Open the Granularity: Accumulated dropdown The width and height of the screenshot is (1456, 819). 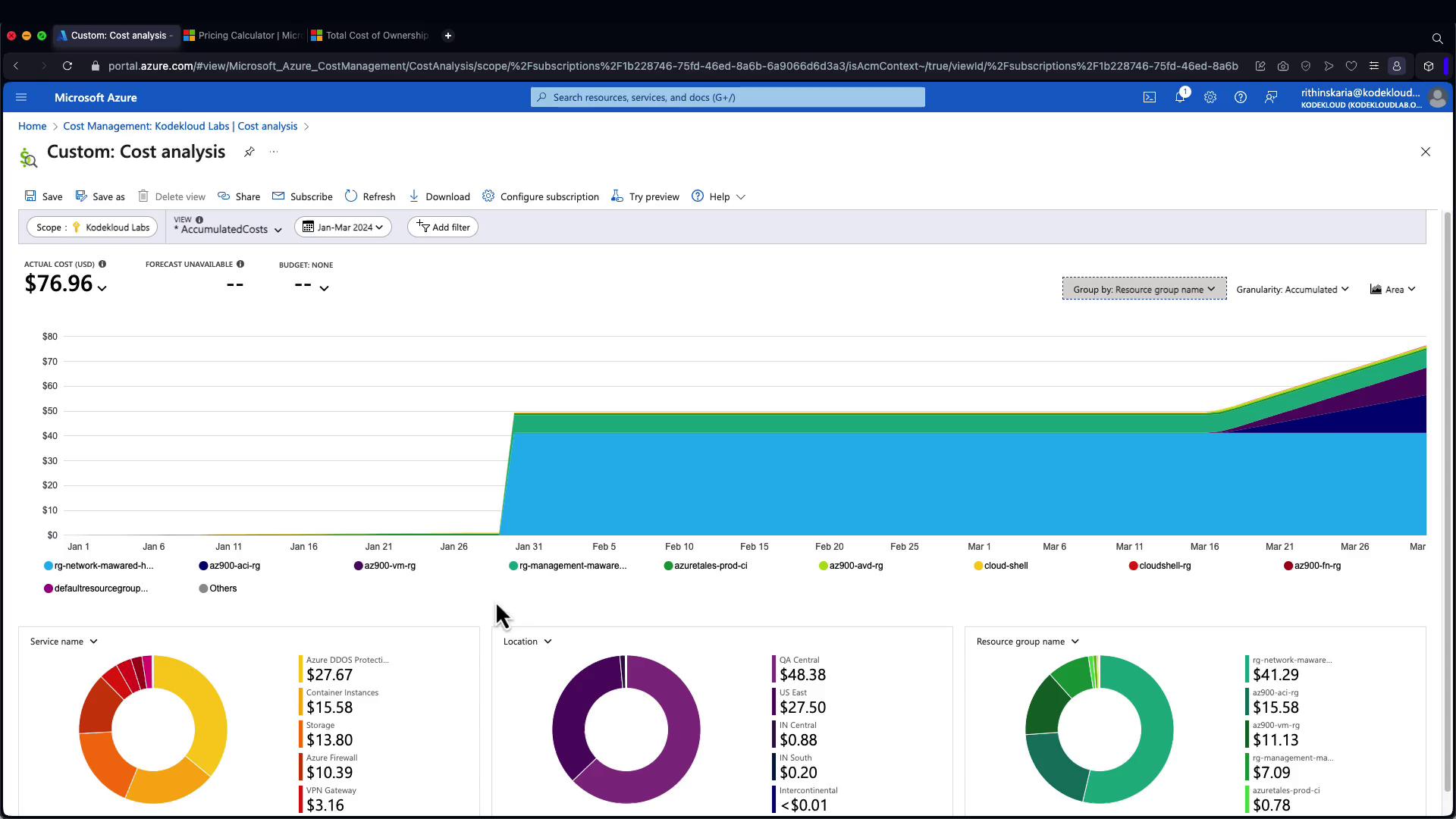1292,289
